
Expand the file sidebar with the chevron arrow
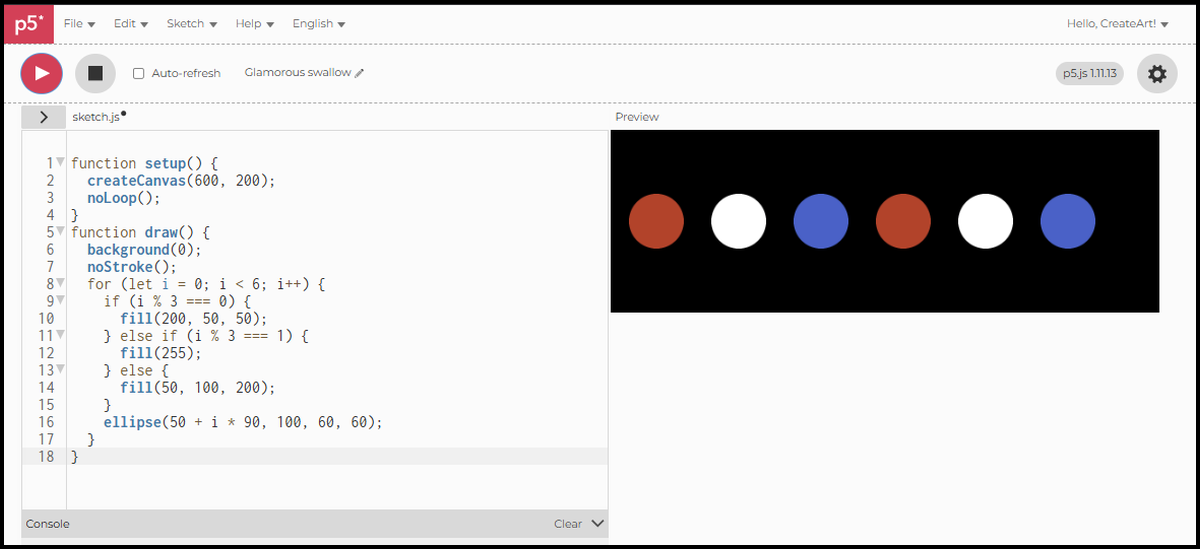43,117
